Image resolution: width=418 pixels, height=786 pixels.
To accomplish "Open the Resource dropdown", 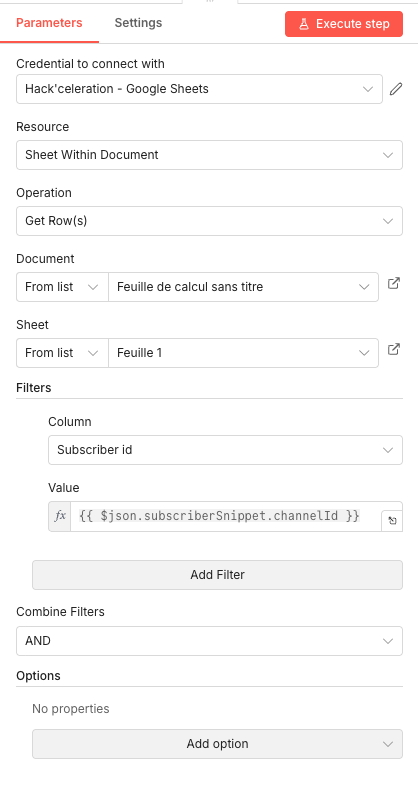I will point(210,155).
